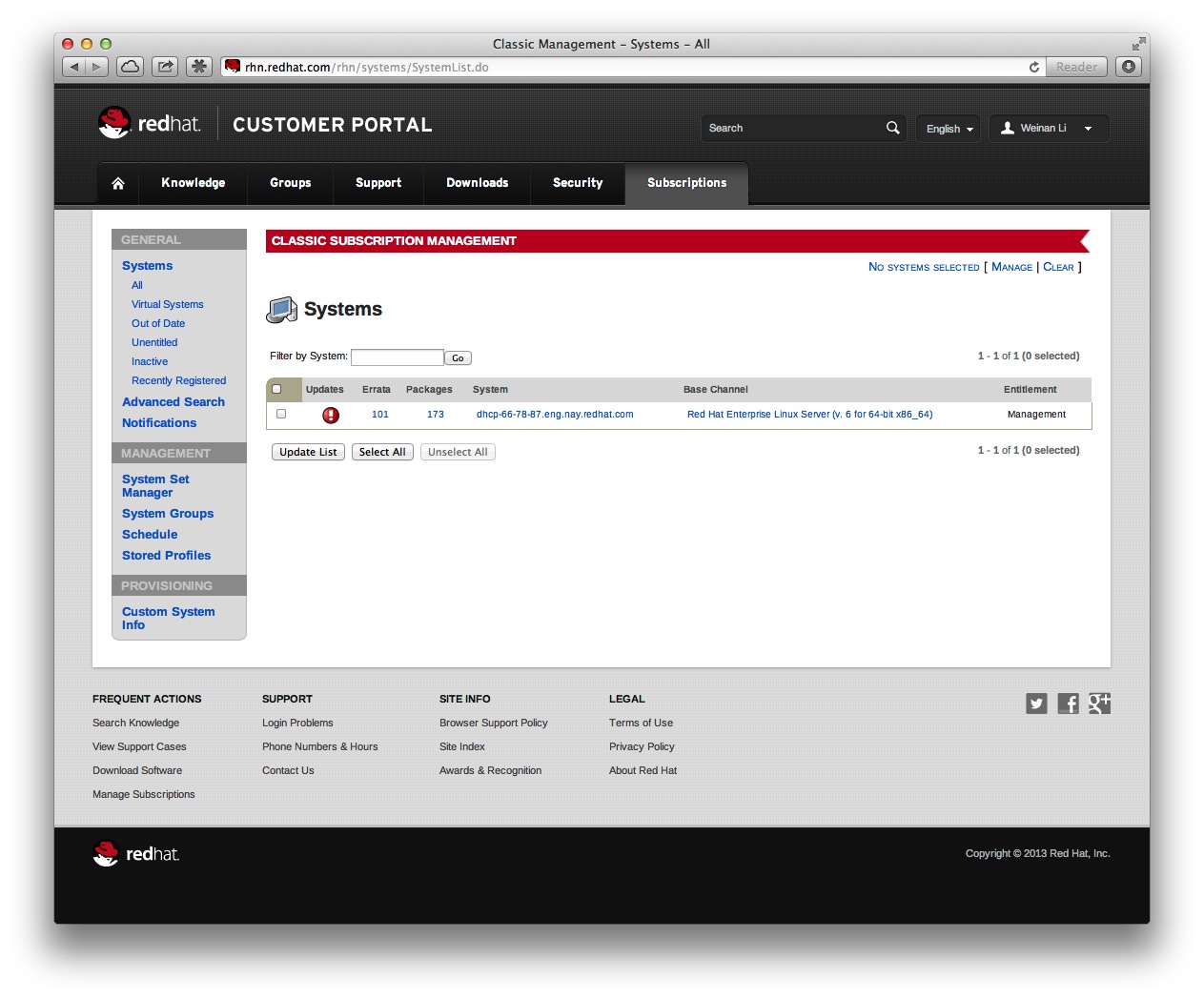Click the footer Red Hat logo
The image size is (1204, 999).
coord(136,853)
